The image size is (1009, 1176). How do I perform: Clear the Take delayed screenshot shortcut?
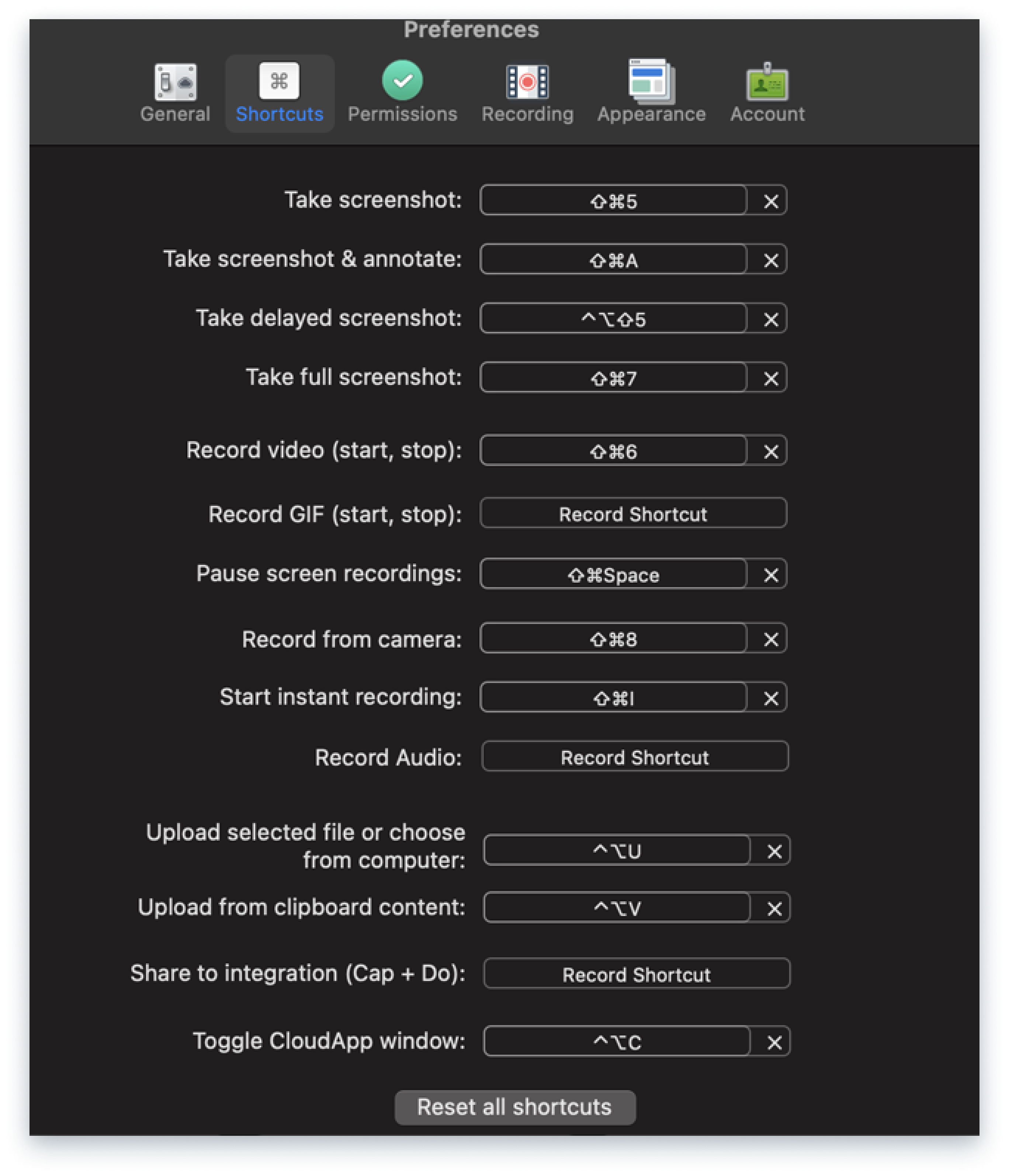pyautogui.click(x=771, y=319)
